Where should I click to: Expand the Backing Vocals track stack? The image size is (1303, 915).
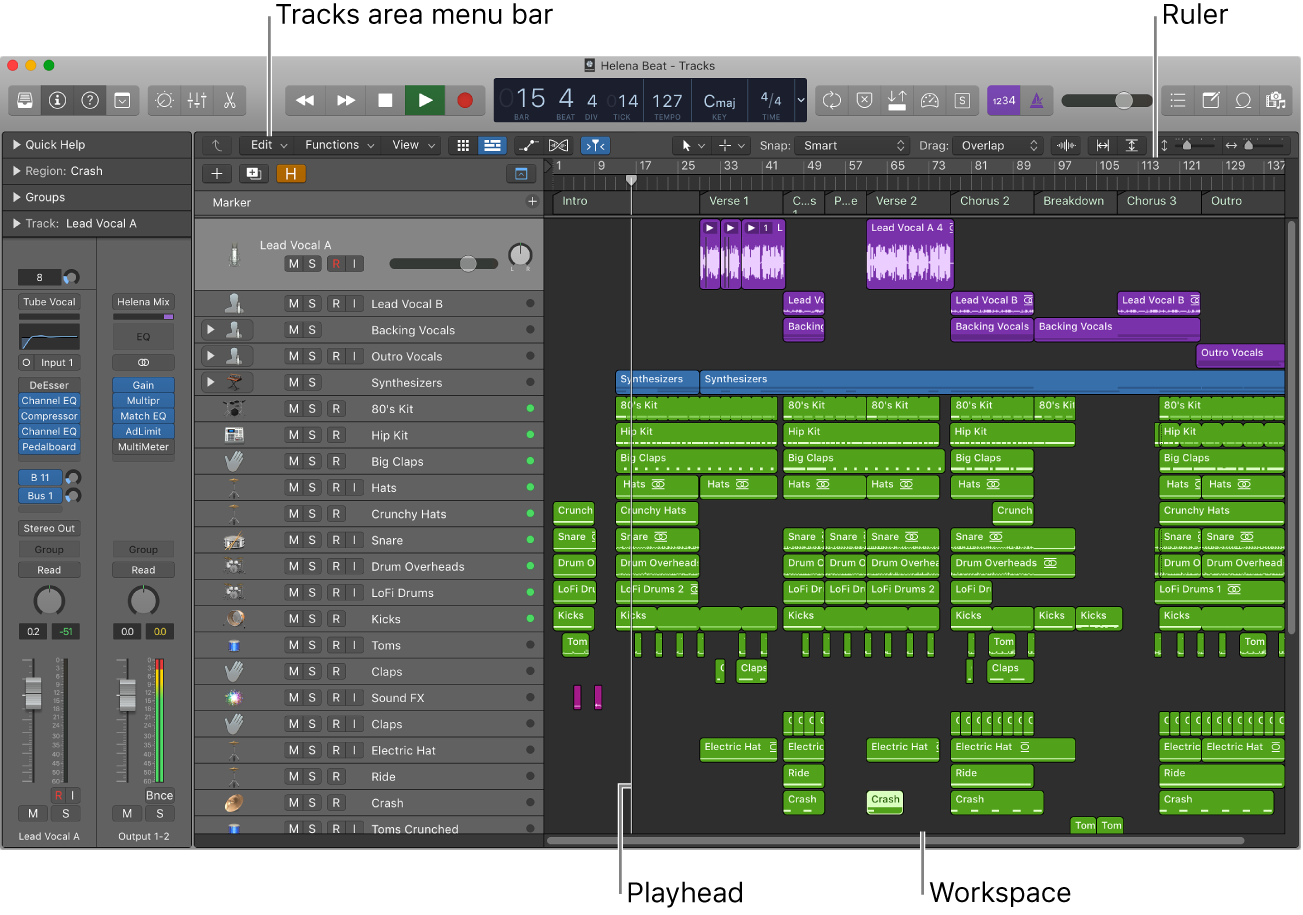(210, 329)
